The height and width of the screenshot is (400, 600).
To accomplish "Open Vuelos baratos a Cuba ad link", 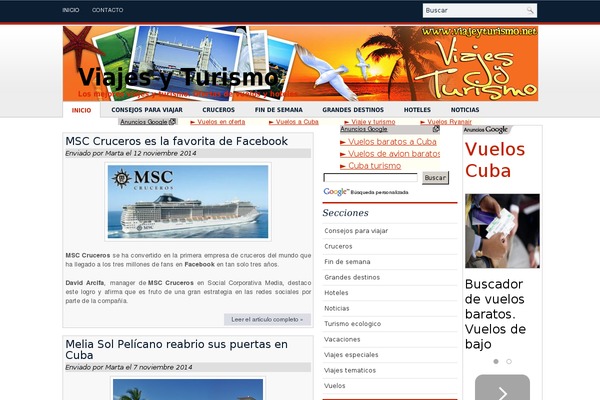I will coord(388,142).
